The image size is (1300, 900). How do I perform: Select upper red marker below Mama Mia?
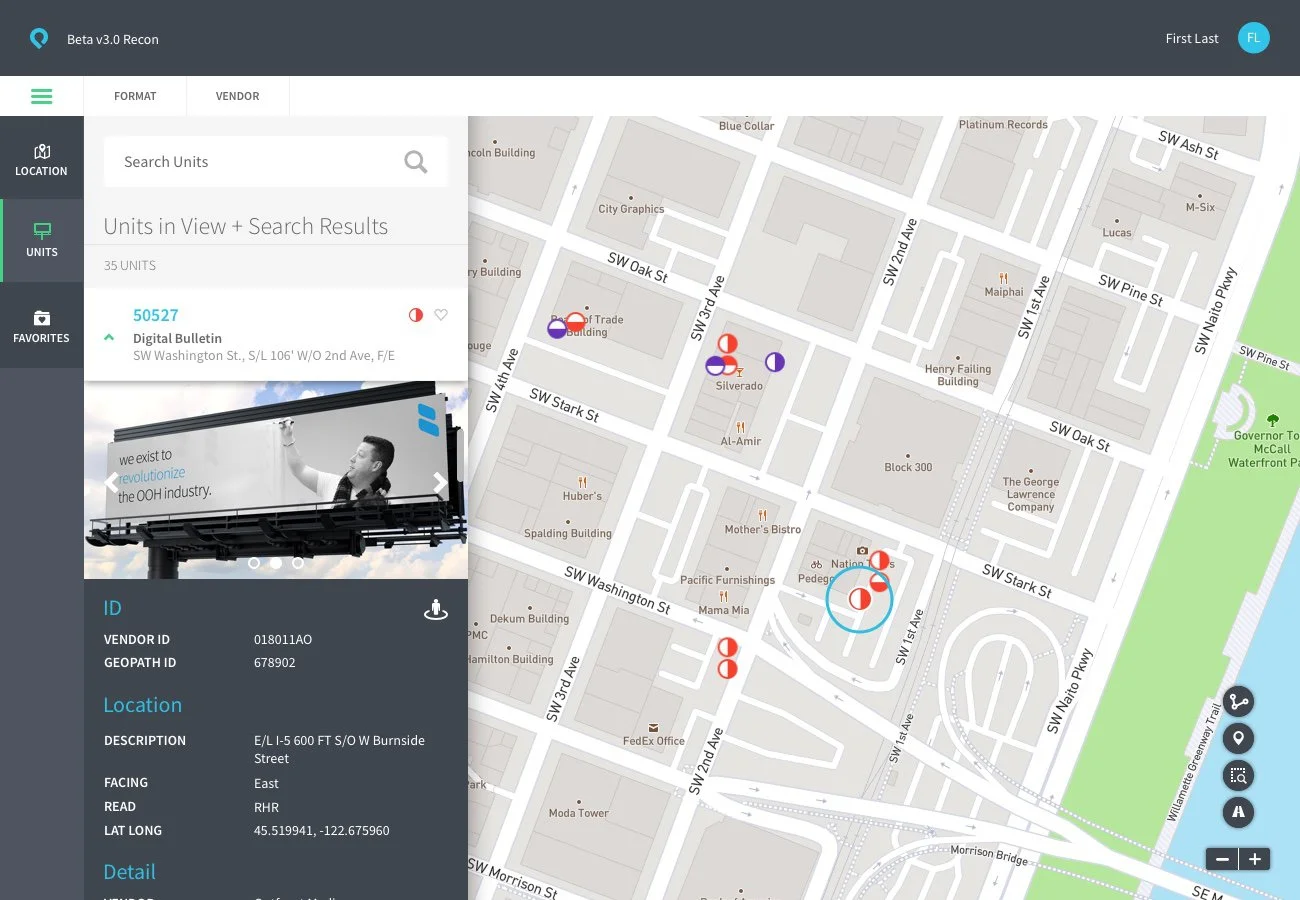point(727,648)
